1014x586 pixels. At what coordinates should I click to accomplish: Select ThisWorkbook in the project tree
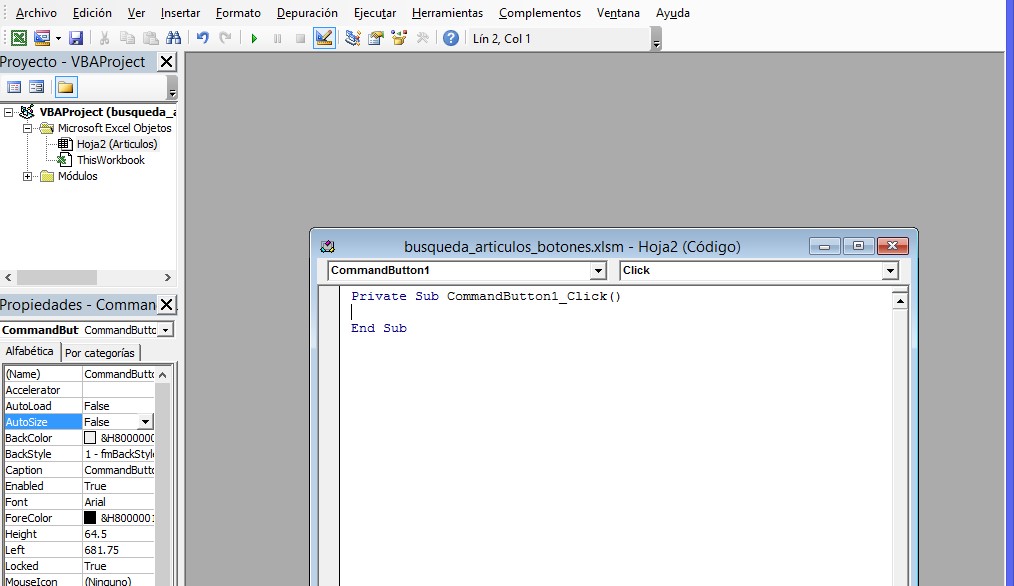pyautogui.click(x=110, y=160)
